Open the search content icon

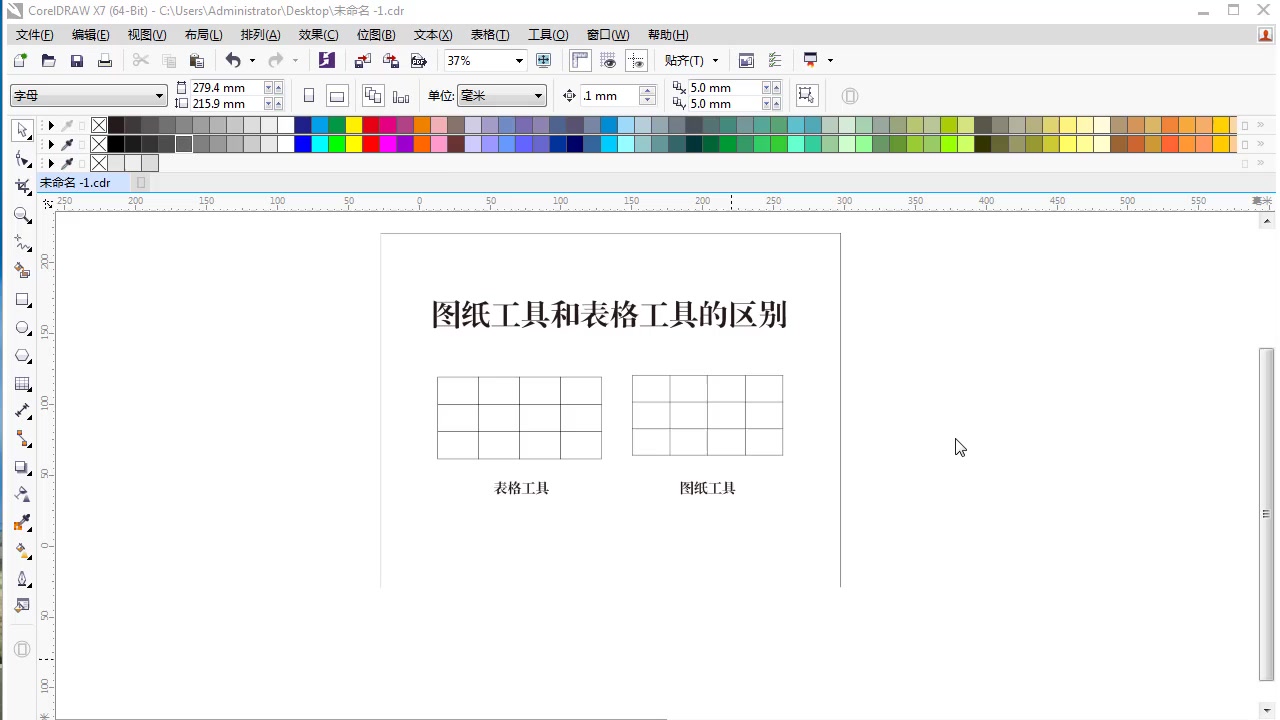[327, 61]
